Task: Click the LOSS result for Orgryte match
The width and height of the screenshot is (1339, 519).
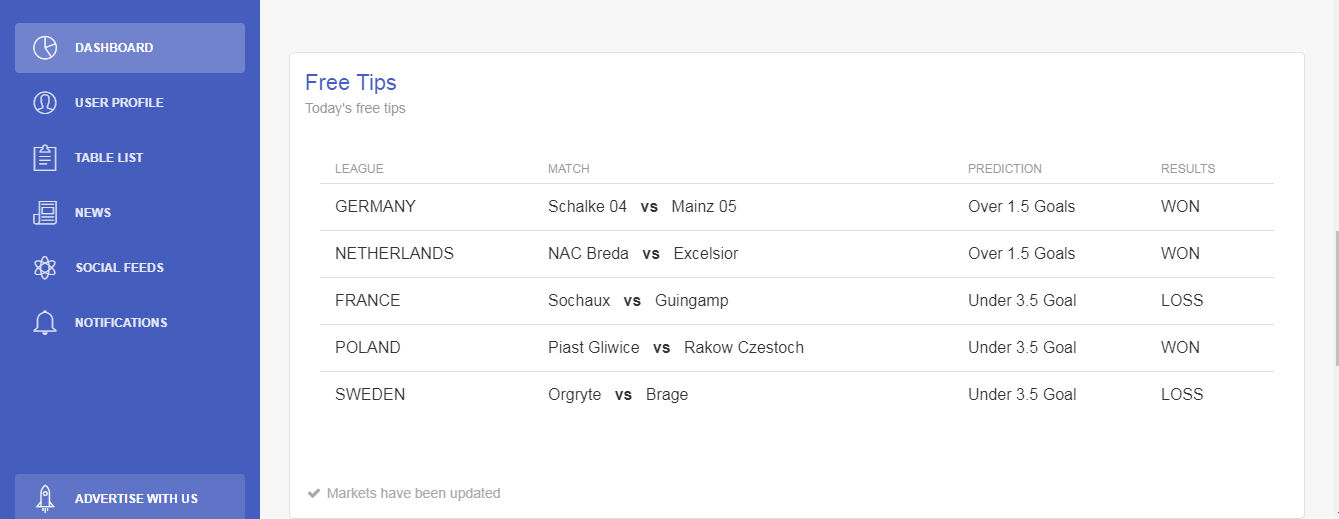Action: click(1182, 395)
